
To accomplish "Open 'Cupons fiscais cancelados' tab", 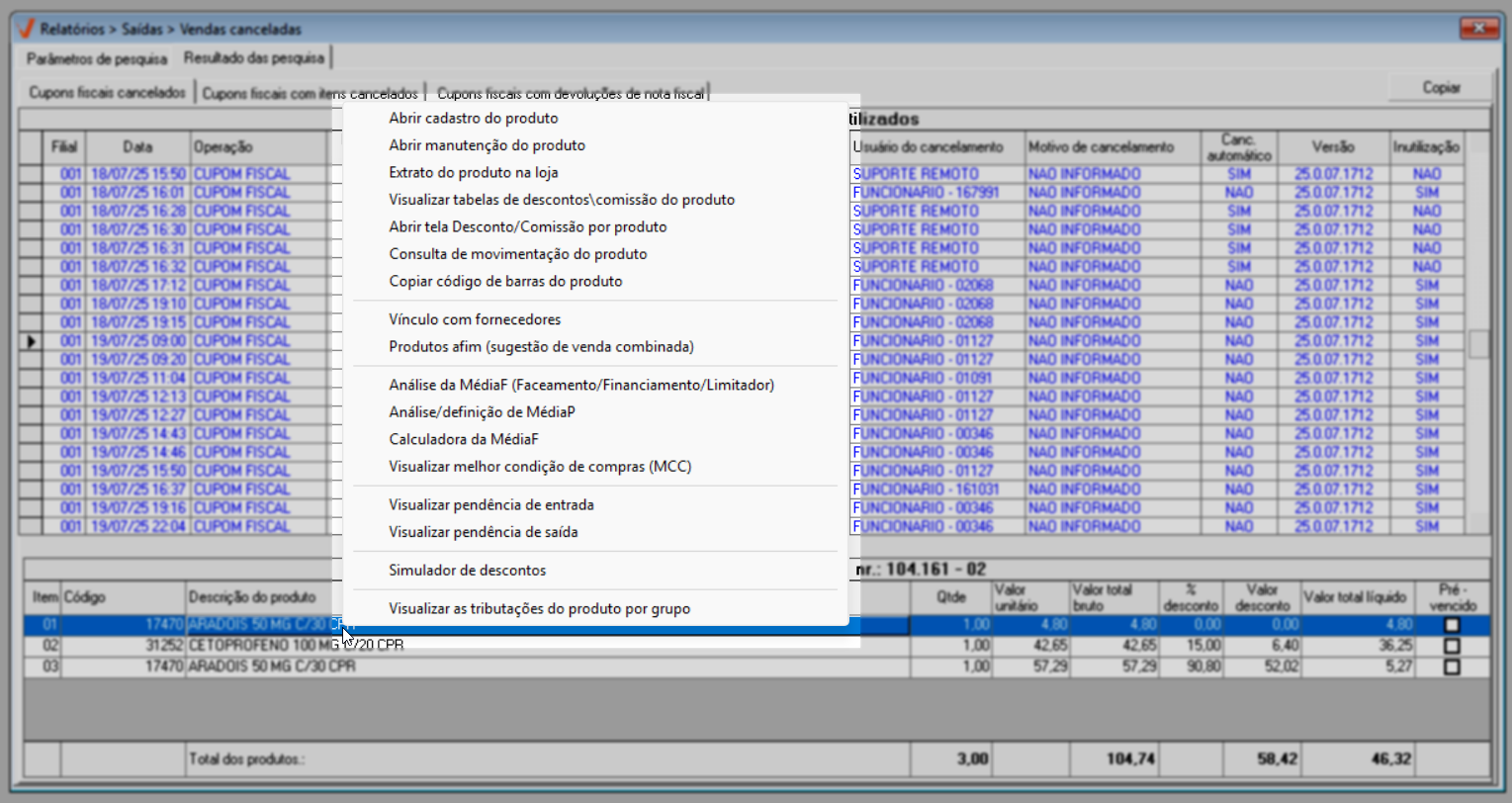I will pos(107,93).
